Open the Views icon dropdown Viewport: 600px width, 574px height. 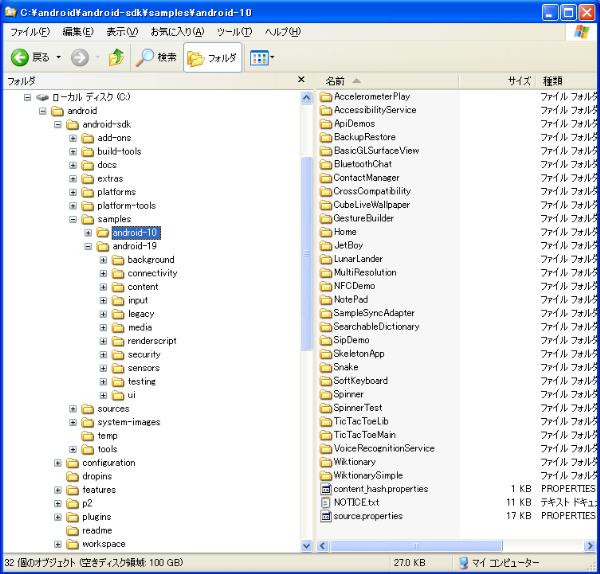(x=262, y=58)
